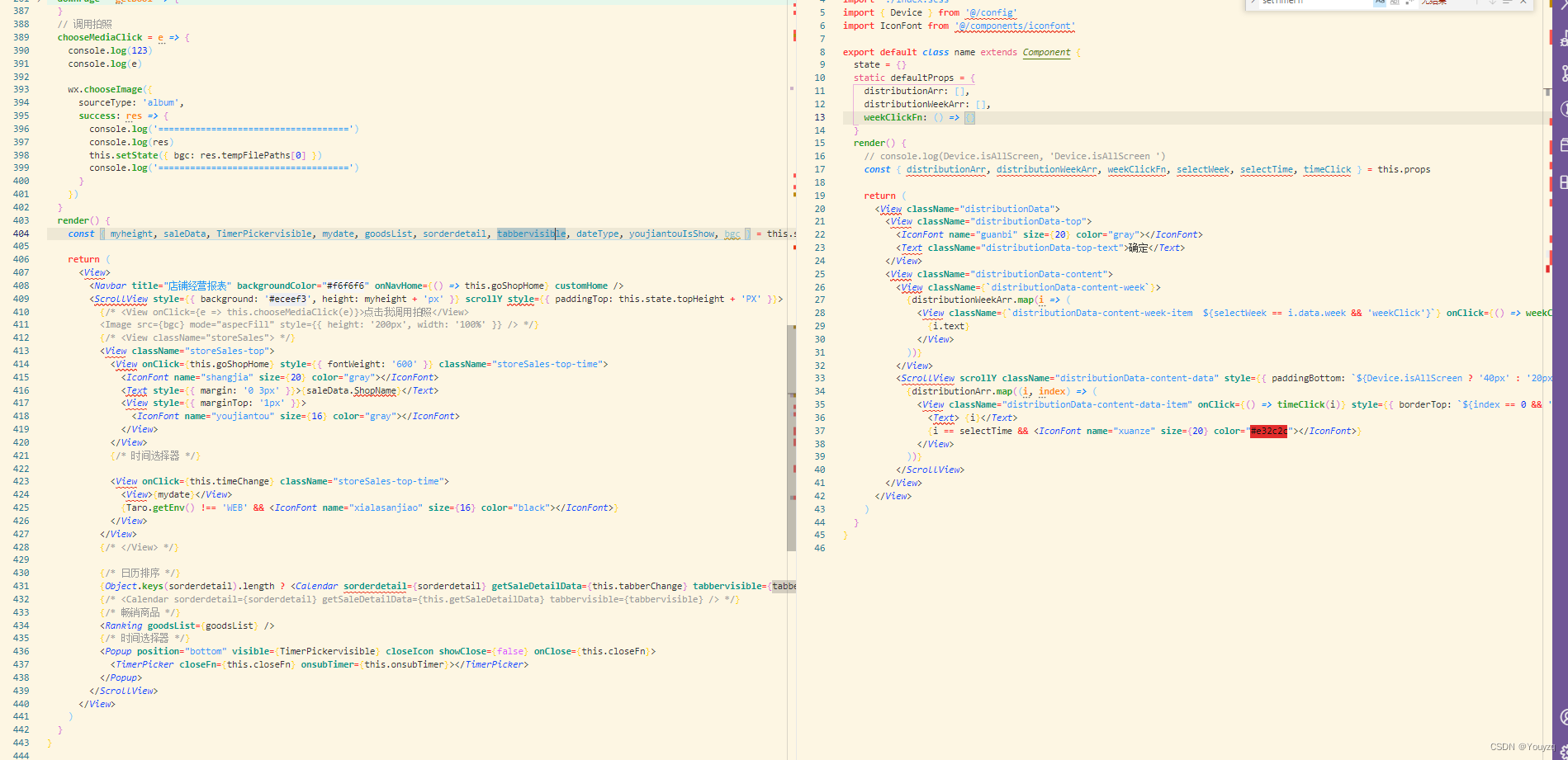Click guanbi icon name string
The height and width of the screenshot is (760, 1568).
997,235
